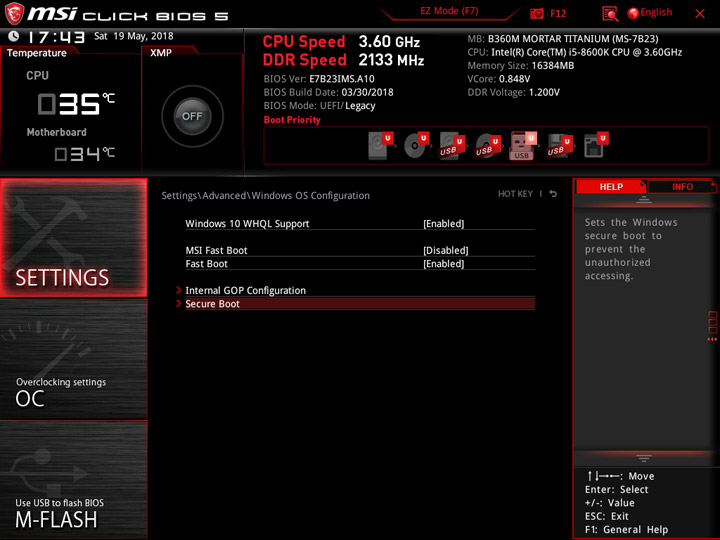Open the SETTINGS section

[74, 237]
